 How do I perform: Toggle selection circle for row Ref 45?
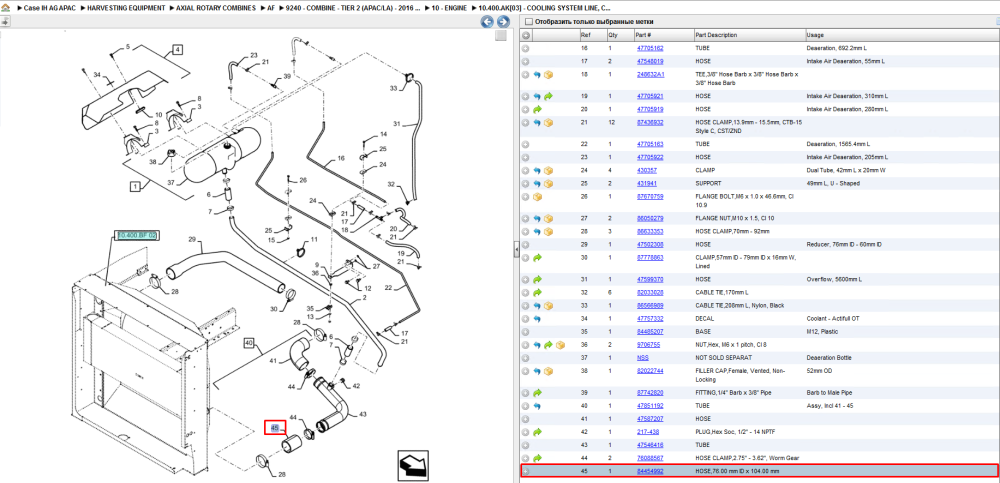point(526,471)
